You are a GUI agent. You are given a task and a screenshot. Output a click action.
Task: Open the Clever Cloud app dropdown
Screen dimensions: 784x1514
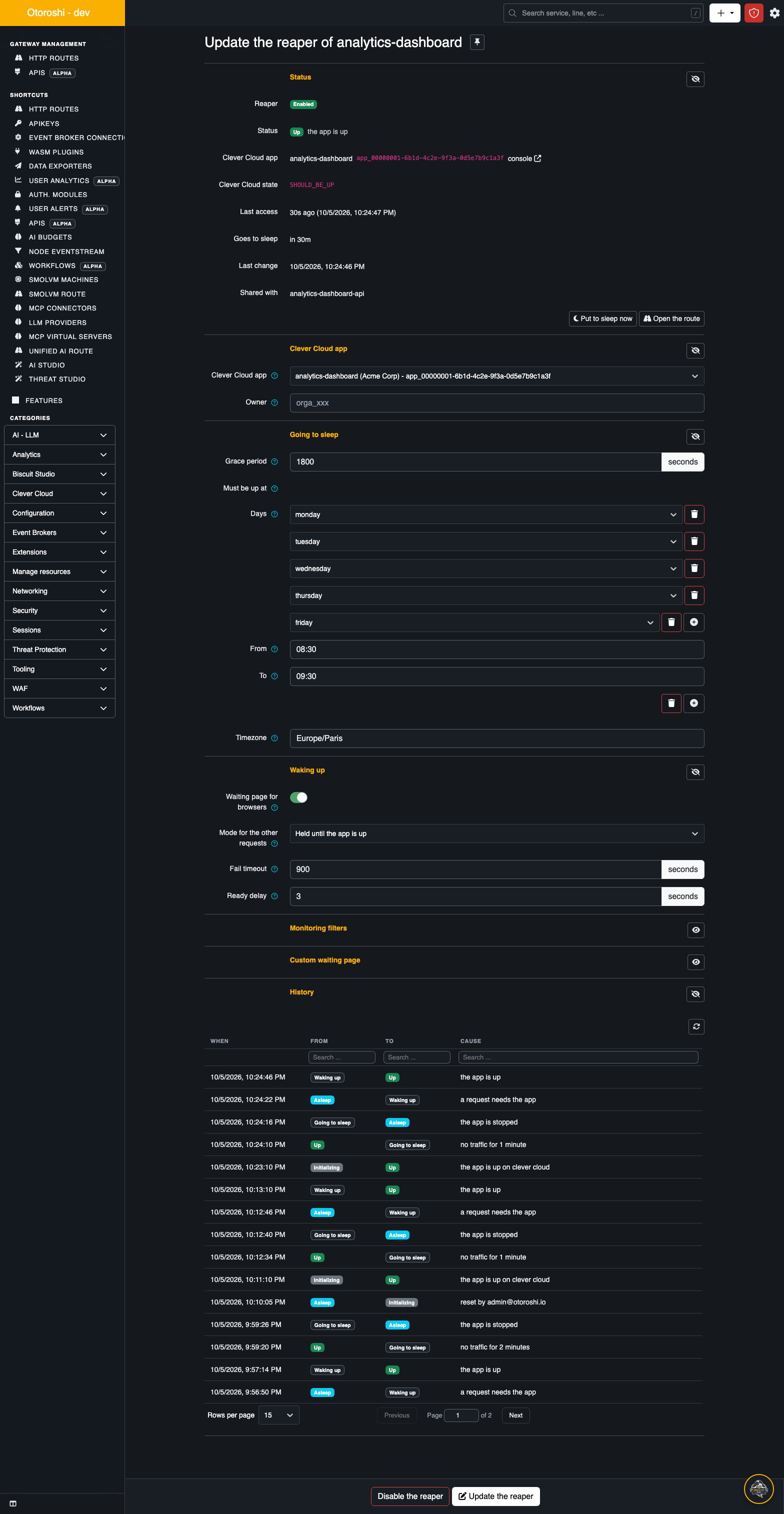click(x=496, y=376)
